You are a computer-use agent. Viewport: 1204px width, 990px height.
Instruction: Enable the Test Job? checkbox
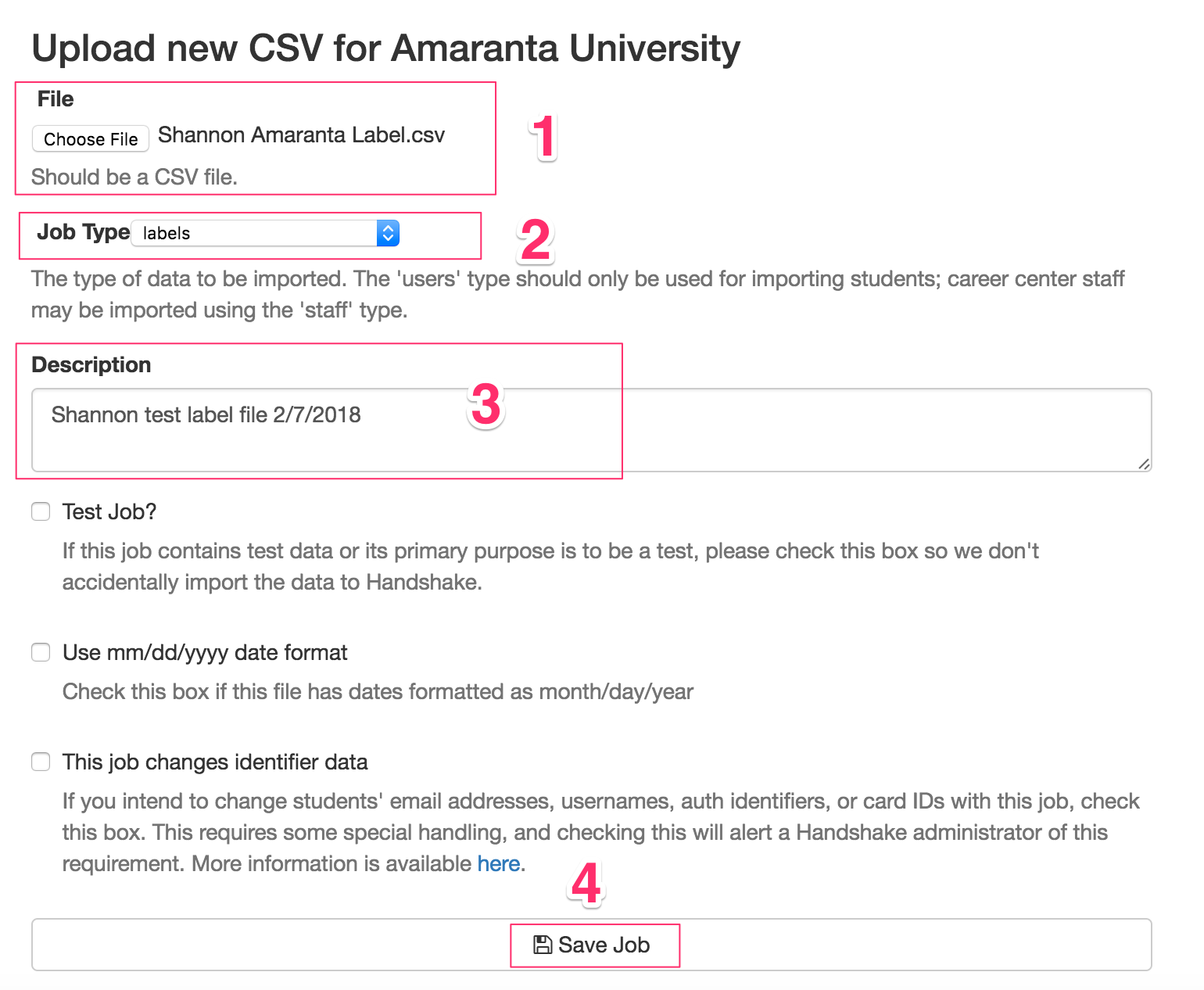click(41, 511)
